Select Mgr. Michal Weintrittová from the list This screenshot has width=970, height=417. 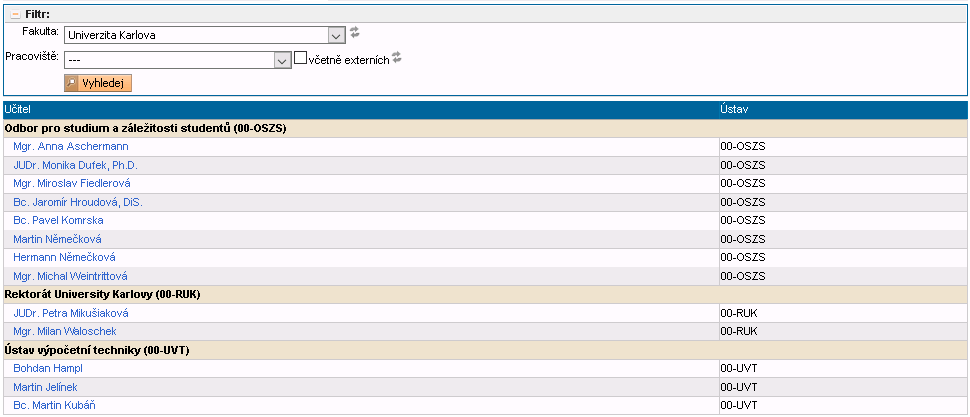70,276
